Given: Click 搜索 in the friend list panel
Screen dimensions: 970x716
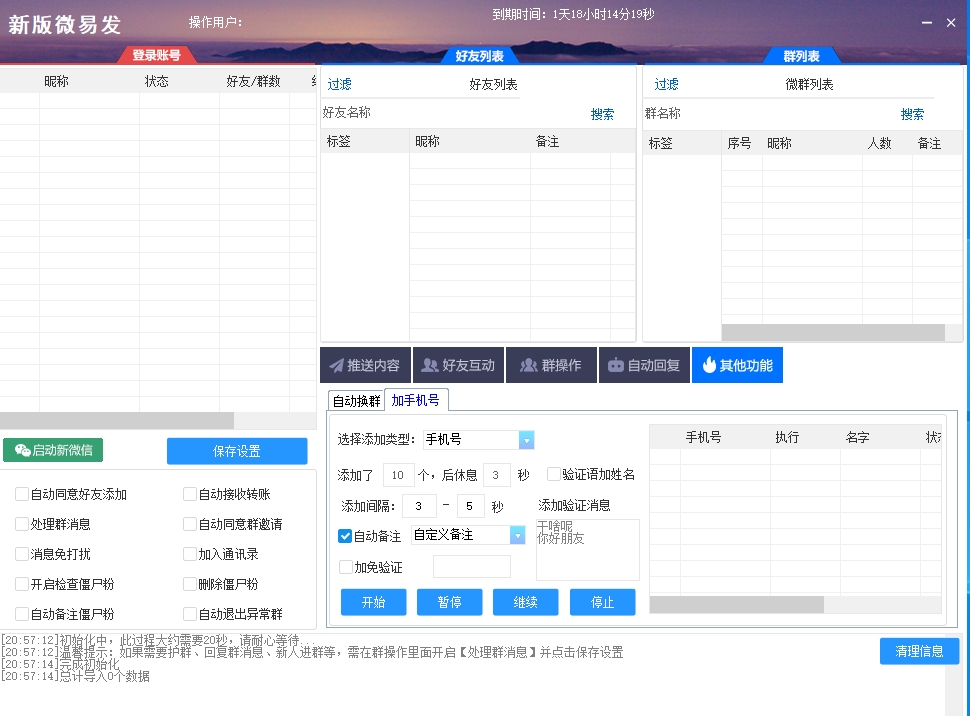Looking at the screenshot, I should [x=603, y=114].
